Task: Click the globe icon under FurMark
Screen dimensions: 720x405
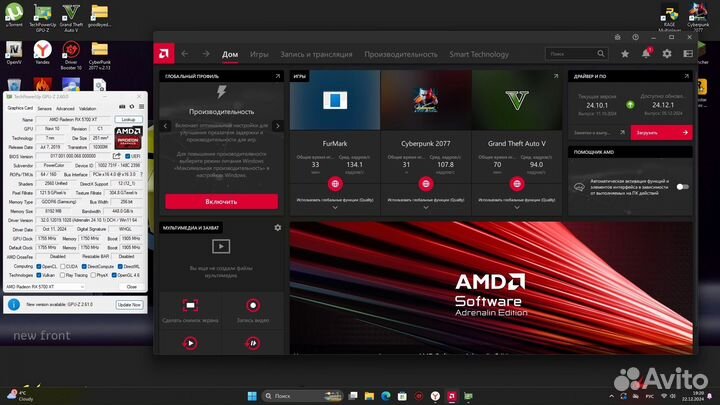Action: [x=335, y=184]
